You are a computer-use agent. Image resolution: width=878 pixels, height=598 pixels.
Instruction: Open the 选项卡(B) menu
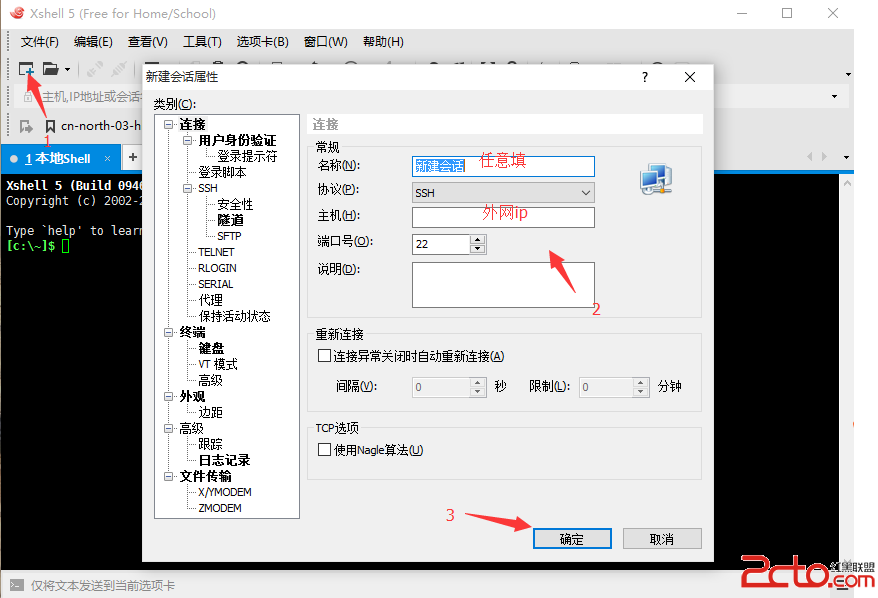pyautogui.click(x=263, y=42)
